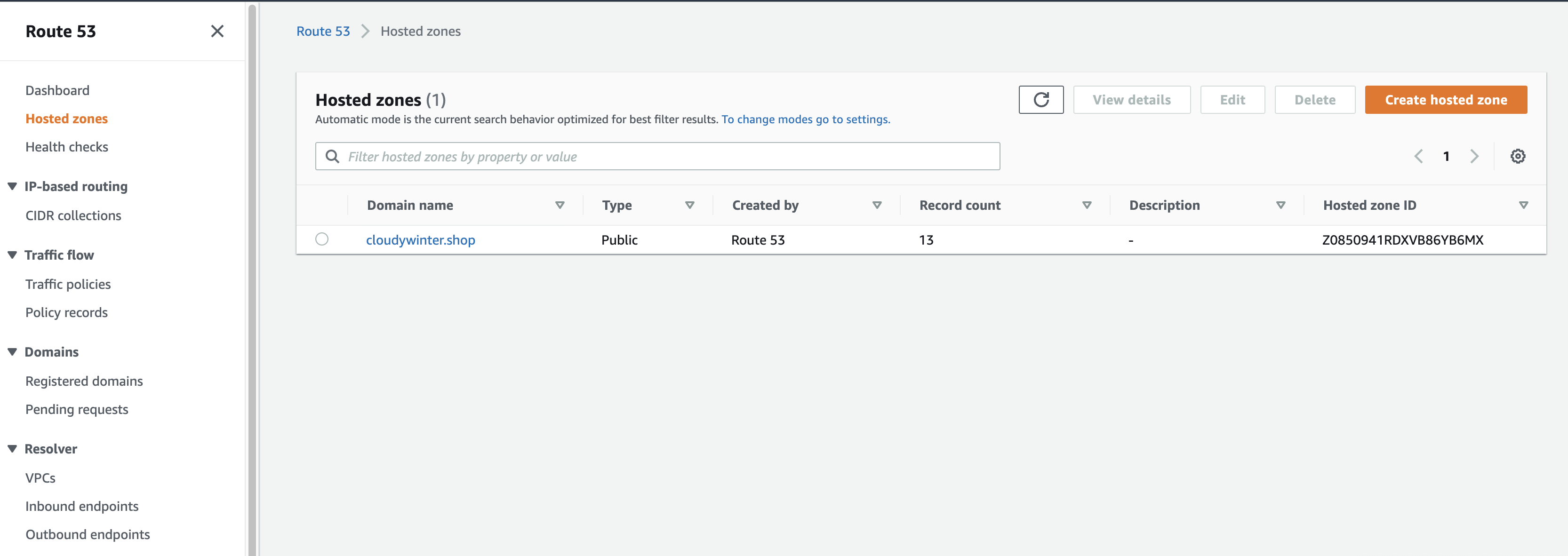This screenshot has height=556, width=1568.
Task: Click the refresh hosted zones icon button
Action: pos(1041,100)
